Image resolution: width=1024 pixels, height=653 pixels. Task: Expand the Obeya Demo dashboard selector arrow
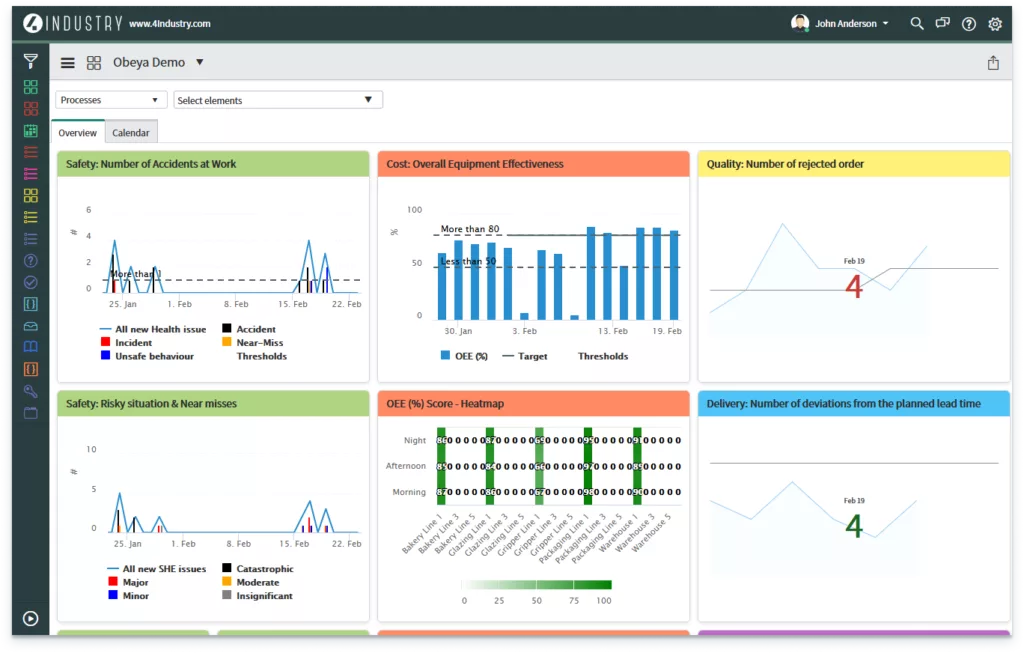coord(200,63)
